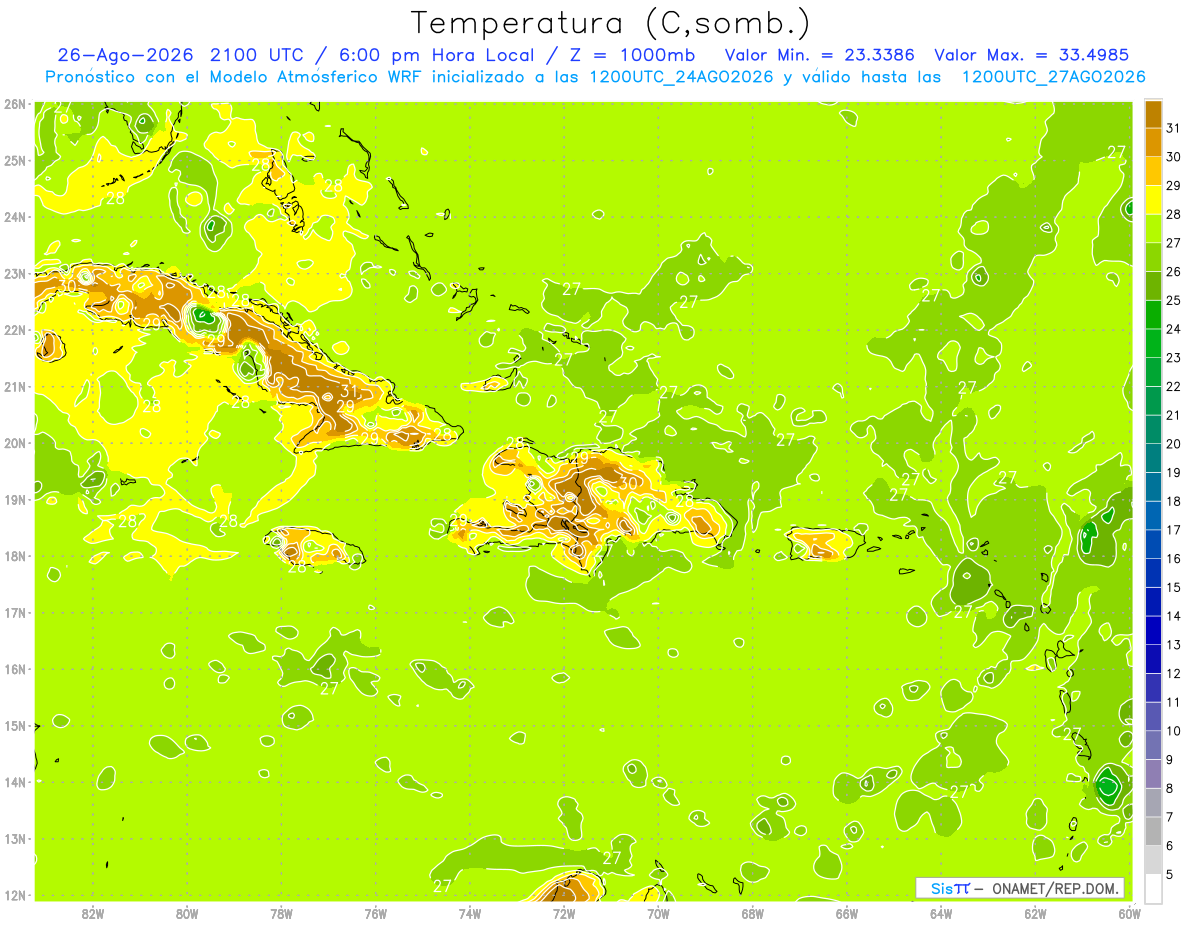The width and height of the screenshot is (1200, 927).
Task: Click the "21N" latitude axis label
Action: (15, 386)
